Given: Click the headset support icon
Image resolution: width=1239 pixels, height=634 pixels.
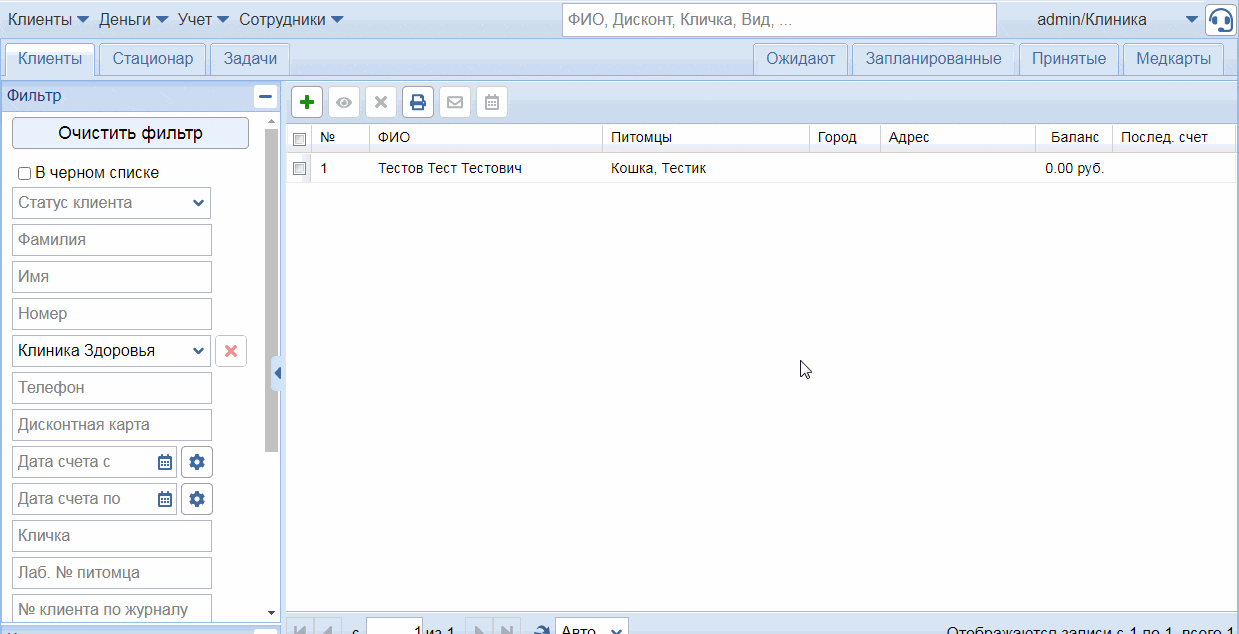Looking at the screenshot, I should (x=1220, y=20).
